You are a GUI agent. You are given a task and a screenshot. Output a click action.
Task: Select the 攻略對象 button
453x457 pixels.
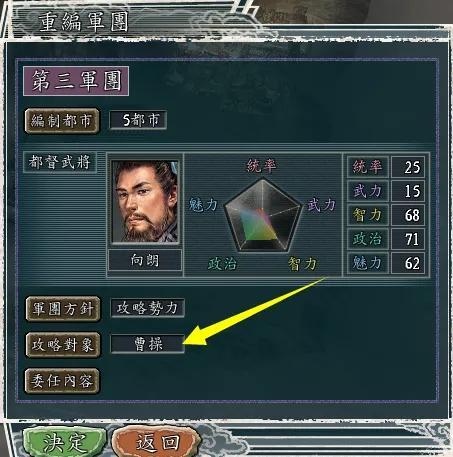(63, 345)
